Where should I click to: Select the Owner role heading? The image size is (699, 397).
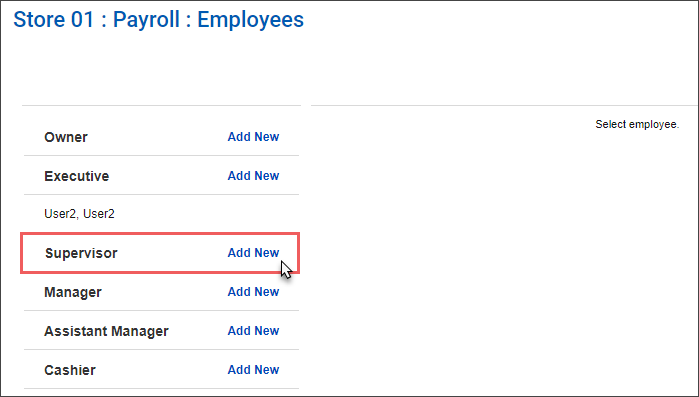click(x=66, y=137)
